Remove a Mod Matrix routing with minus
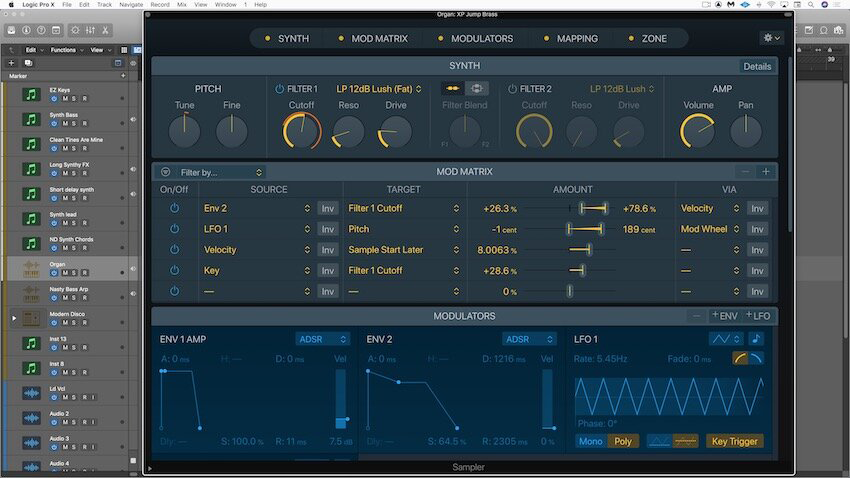This screenshot has width=850, height=478. pyautogui.click(x=745, y=172)
